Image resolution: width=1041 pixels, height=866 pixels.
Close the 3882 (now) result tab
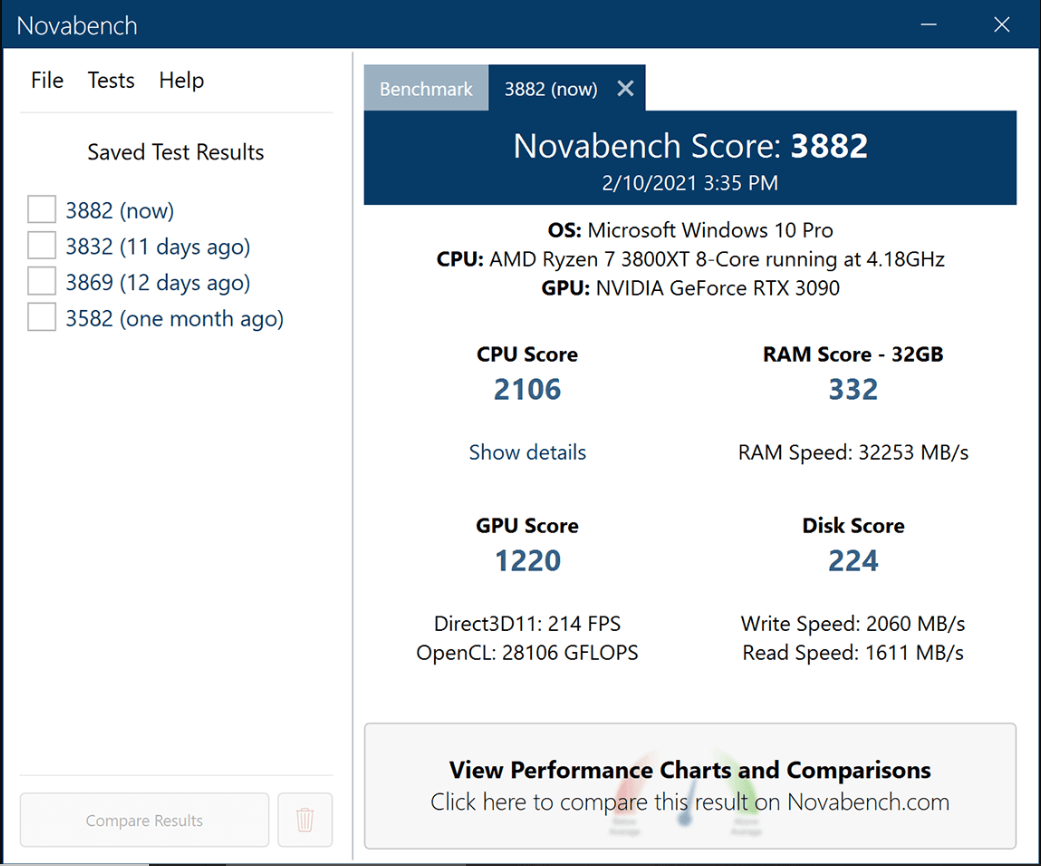point(625,88)
